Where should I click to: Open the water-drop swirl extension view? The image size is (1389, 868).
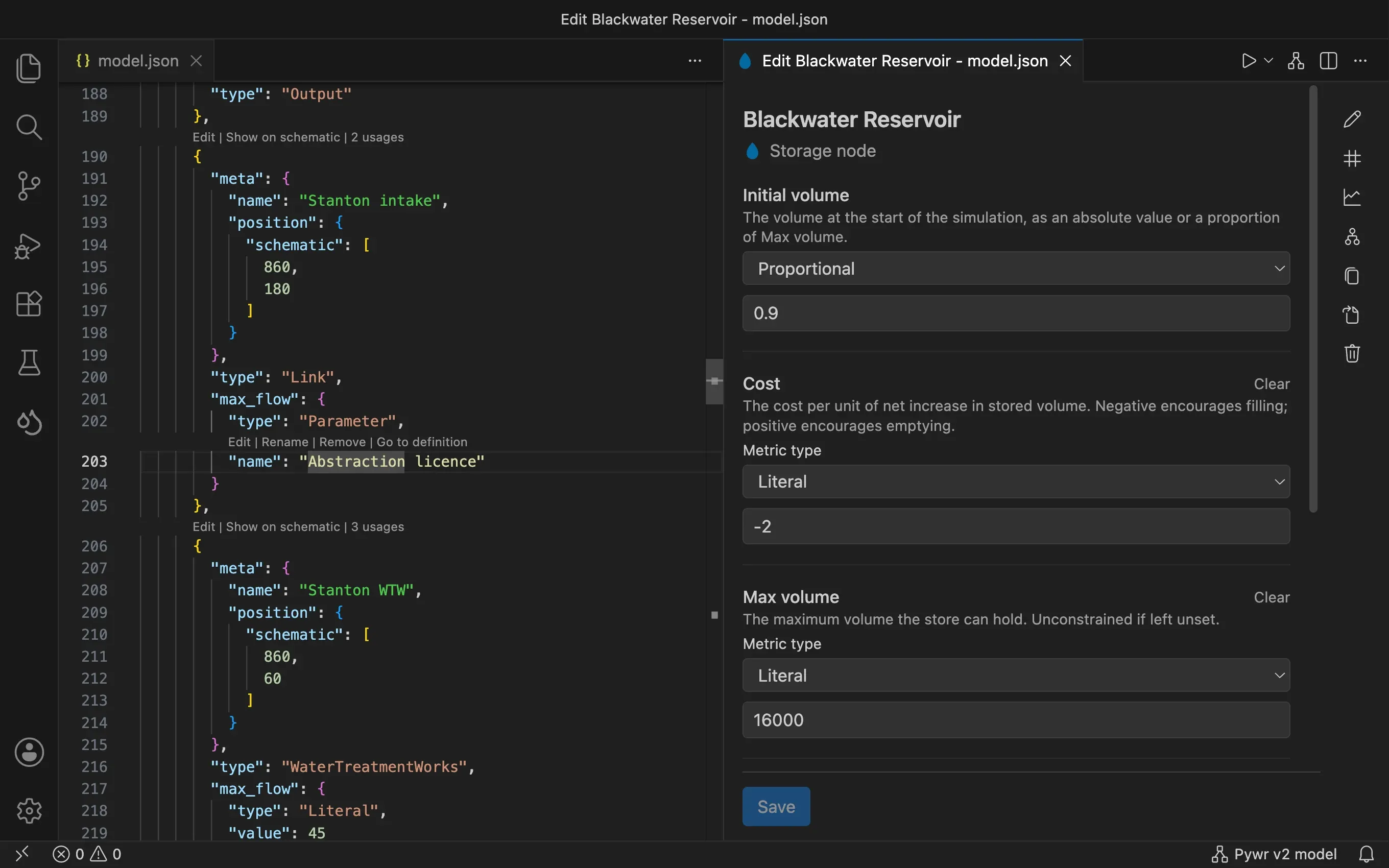click(x=29, y=422)
